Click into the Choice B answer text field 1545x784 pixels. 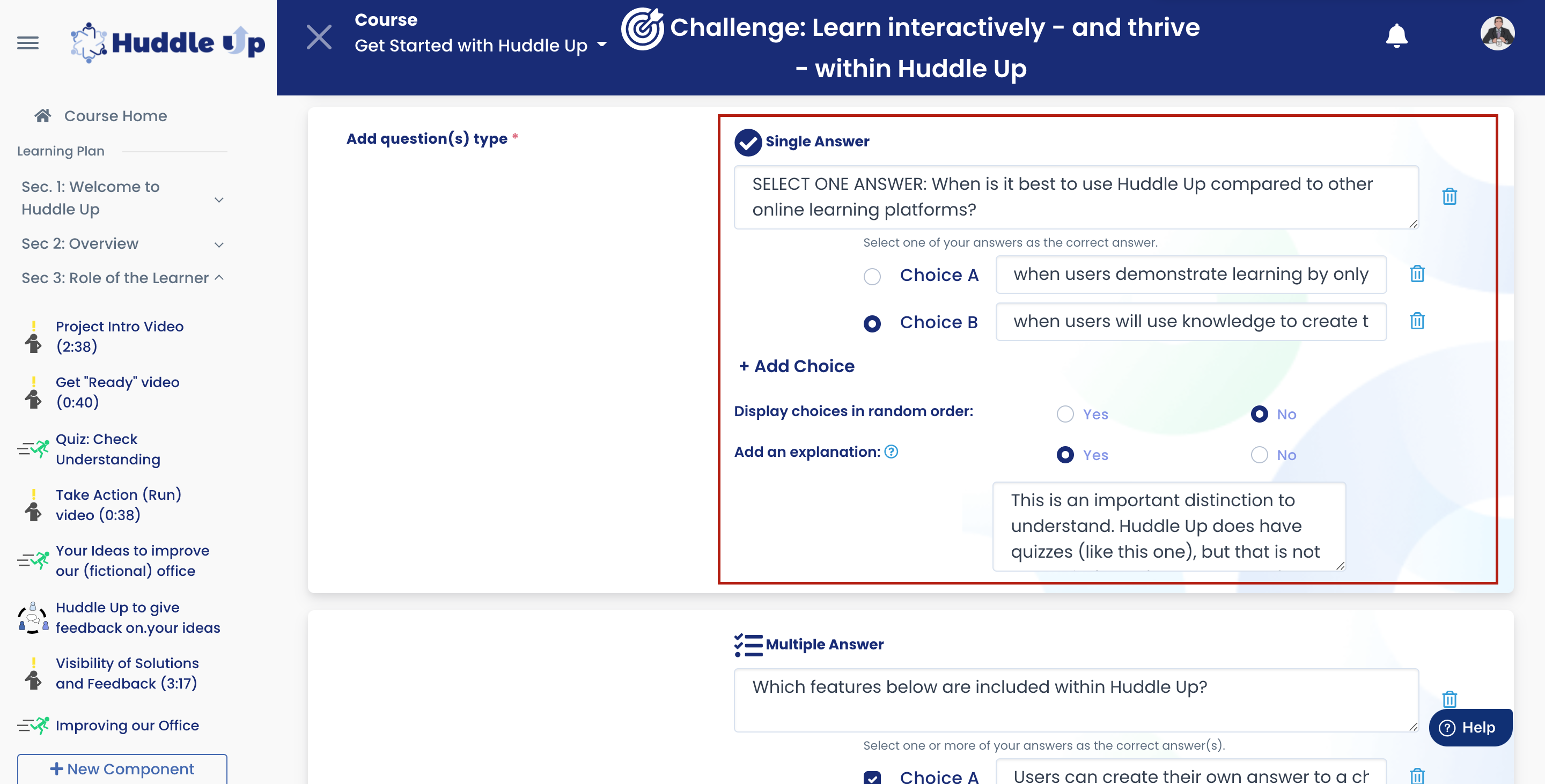1190,322
